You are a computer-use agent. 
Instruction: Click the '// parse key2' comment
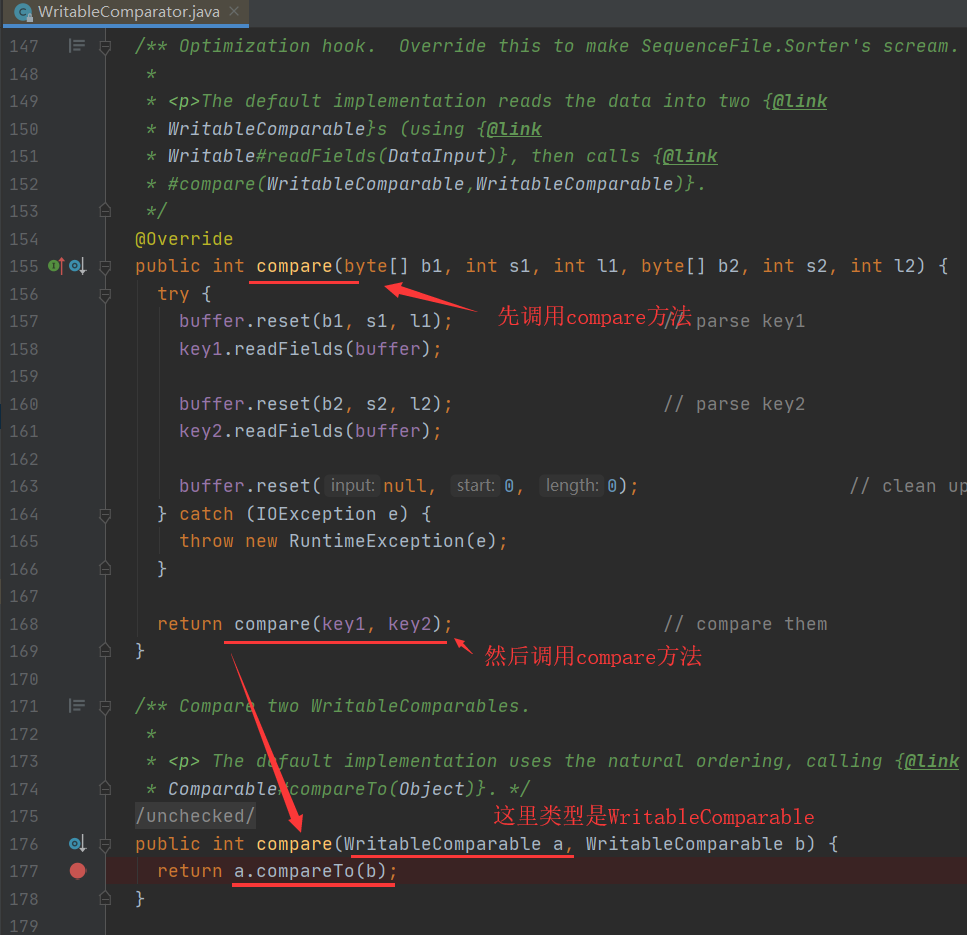[x=735, y=404]
